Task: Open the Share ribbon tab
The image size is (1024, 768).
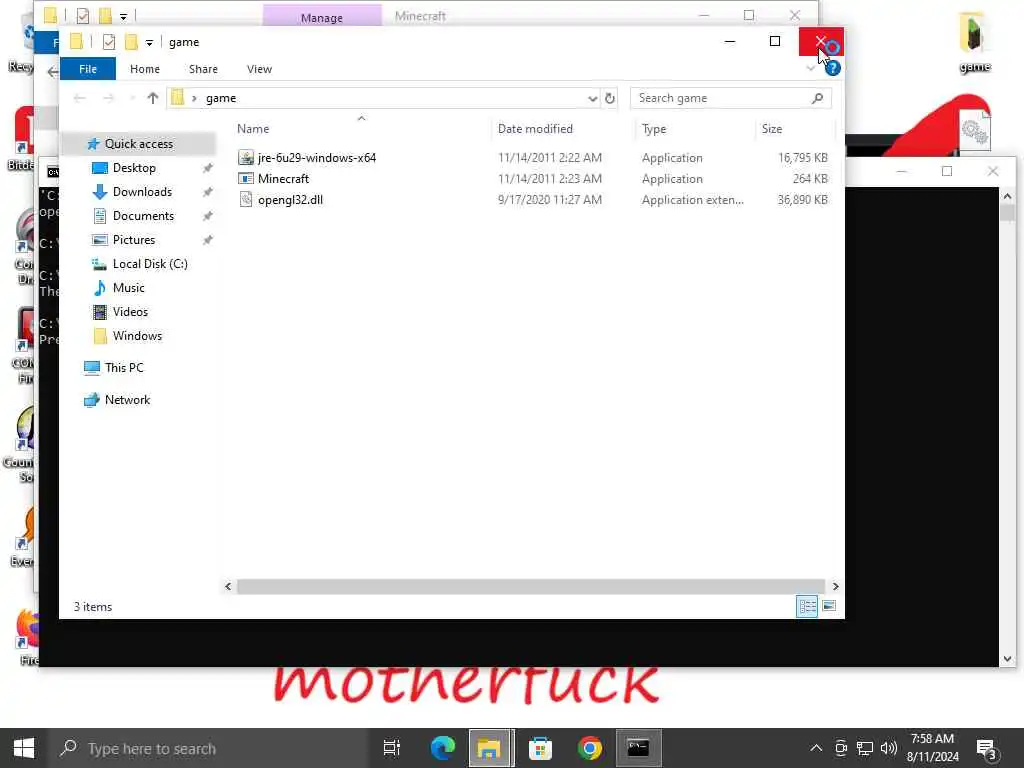Action: coord(203,69)
